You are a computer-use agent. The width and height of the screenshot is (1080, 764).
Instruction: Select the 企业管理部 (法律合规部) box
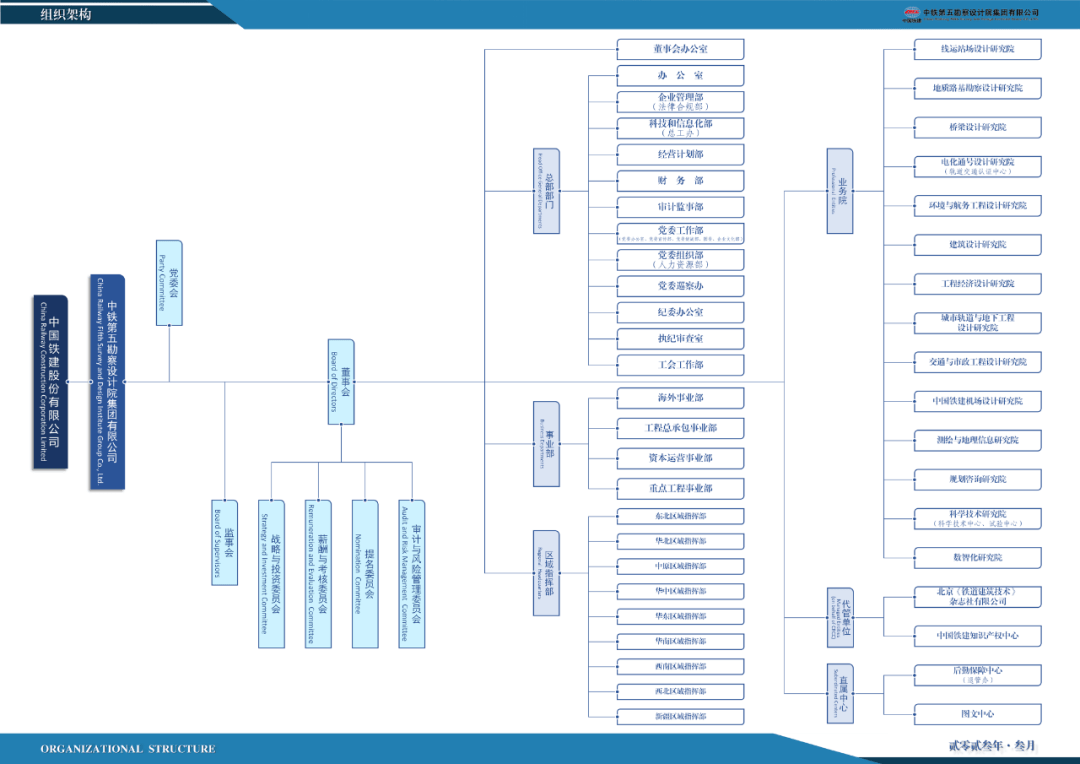click(x=681, y=101)
